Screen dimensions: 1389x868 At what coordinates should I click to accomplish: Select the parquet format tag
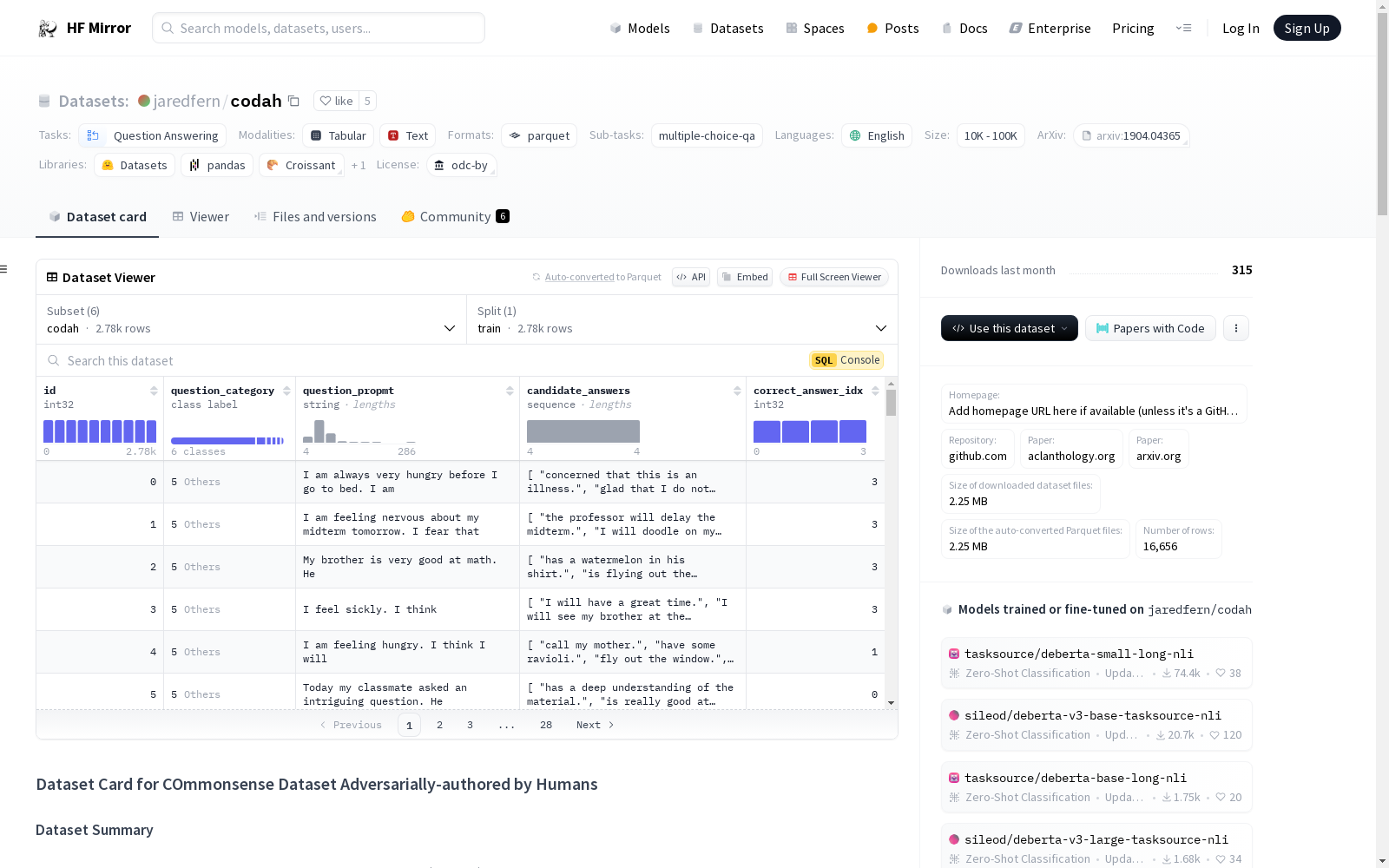coord(539,135)
